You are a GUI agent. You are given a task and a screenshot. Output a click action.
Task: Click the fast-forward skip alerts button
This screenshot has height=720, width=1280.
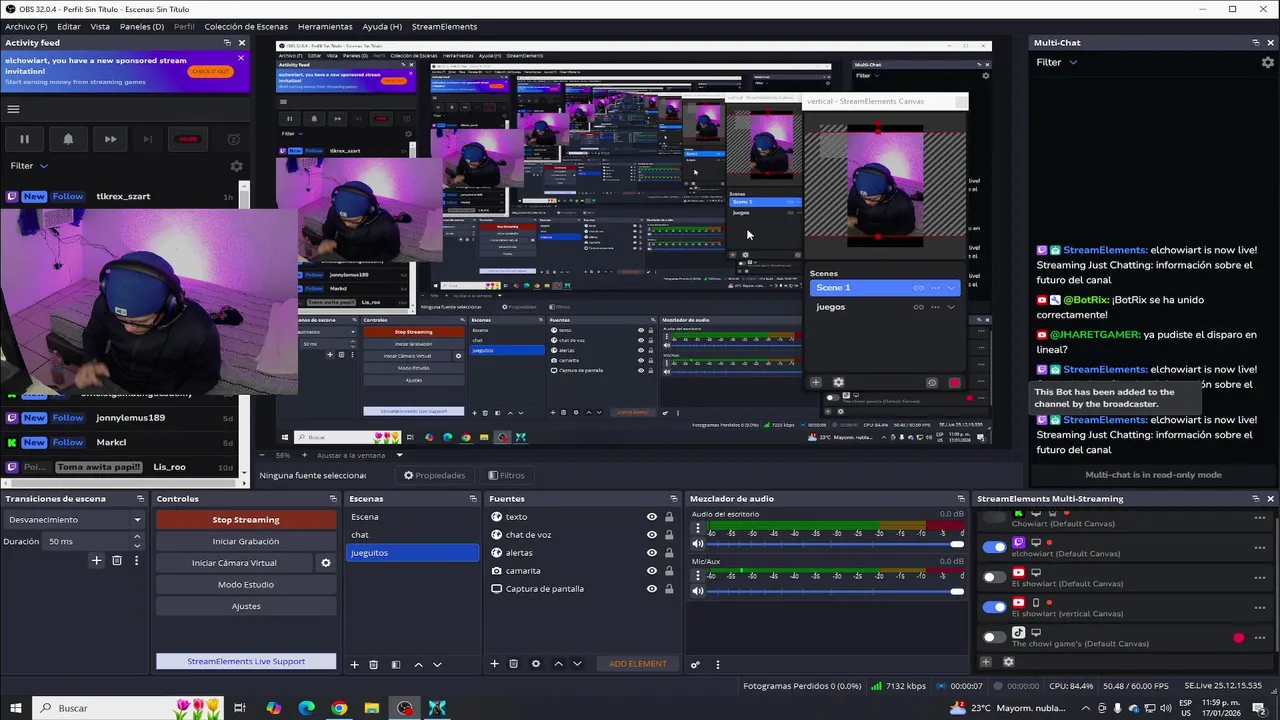click(x=110, y=140)
